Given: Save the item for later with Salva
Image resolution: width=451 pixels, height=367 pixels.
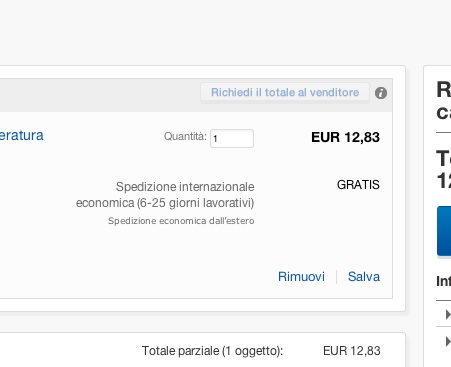Looking at the screenshot, I should (x=364, y=277).
